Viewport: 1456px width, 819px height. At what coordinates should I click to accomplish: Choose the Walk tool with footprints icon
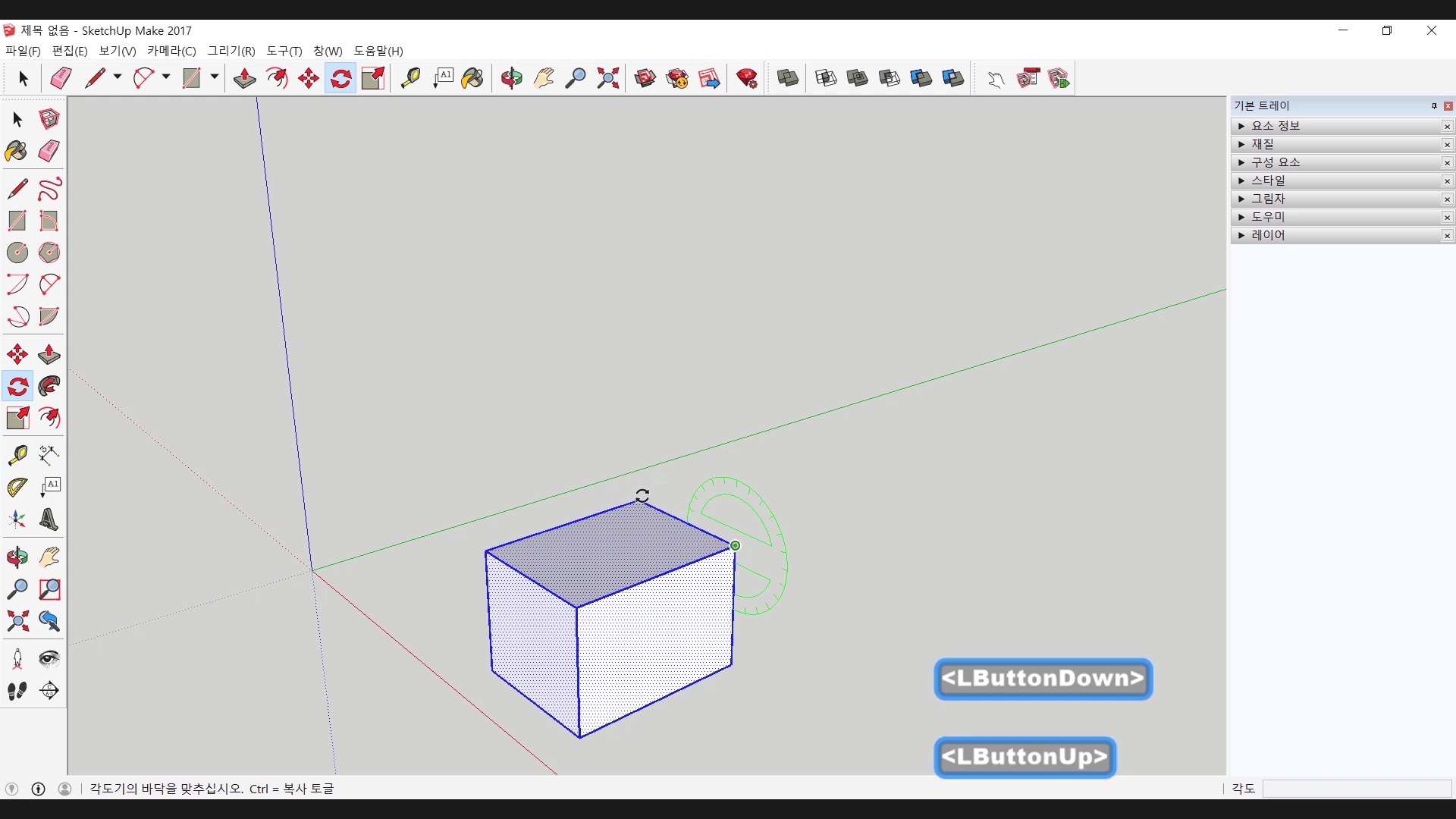tap(17, 690)
